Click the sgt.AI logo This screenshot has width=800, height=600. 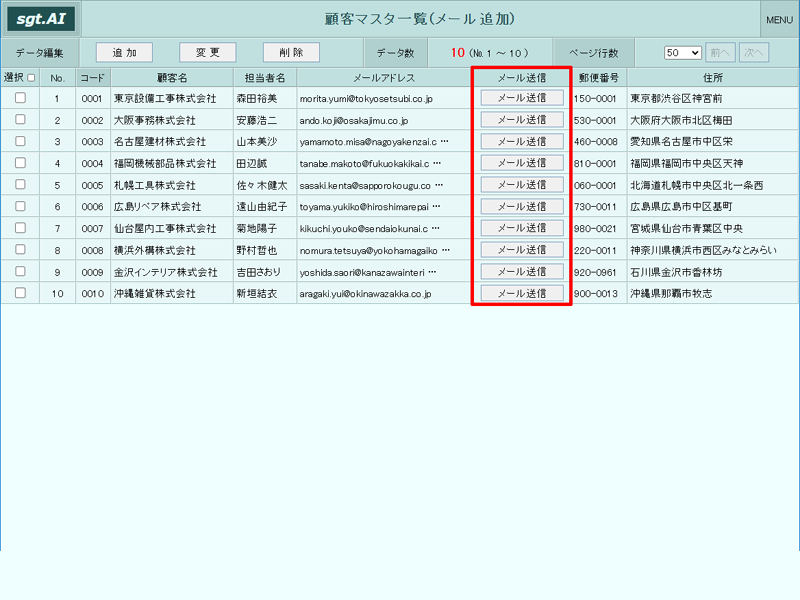[41, 19]
